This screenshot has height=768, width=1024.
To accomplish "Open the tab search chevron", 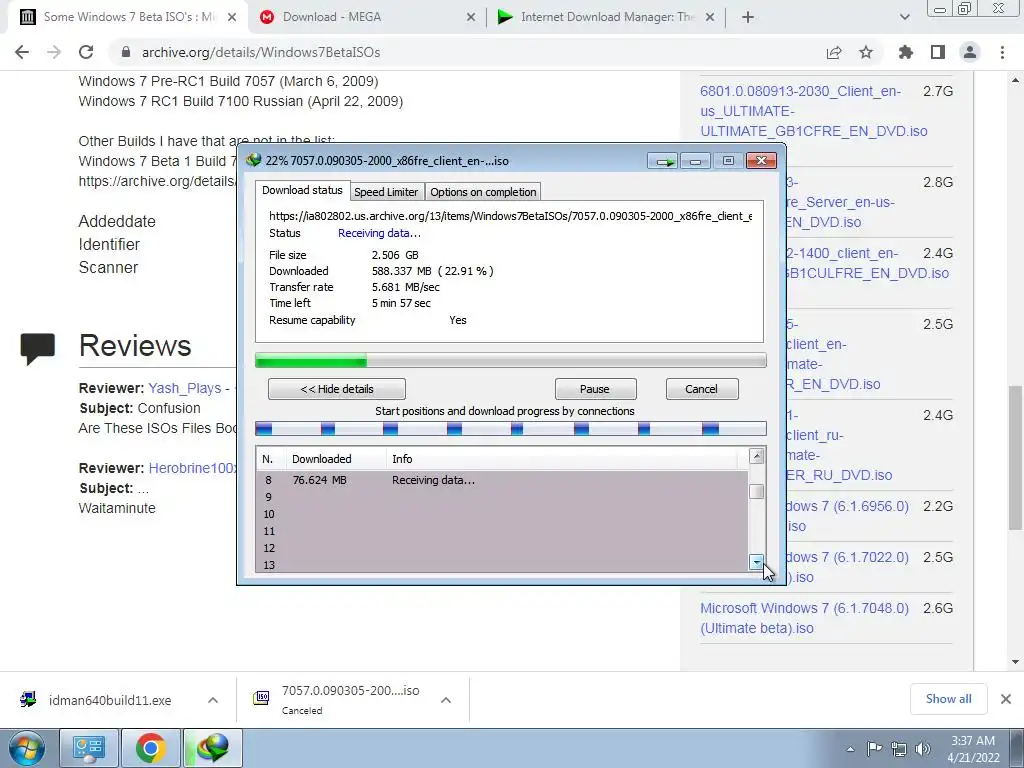I will click(904, 17).
